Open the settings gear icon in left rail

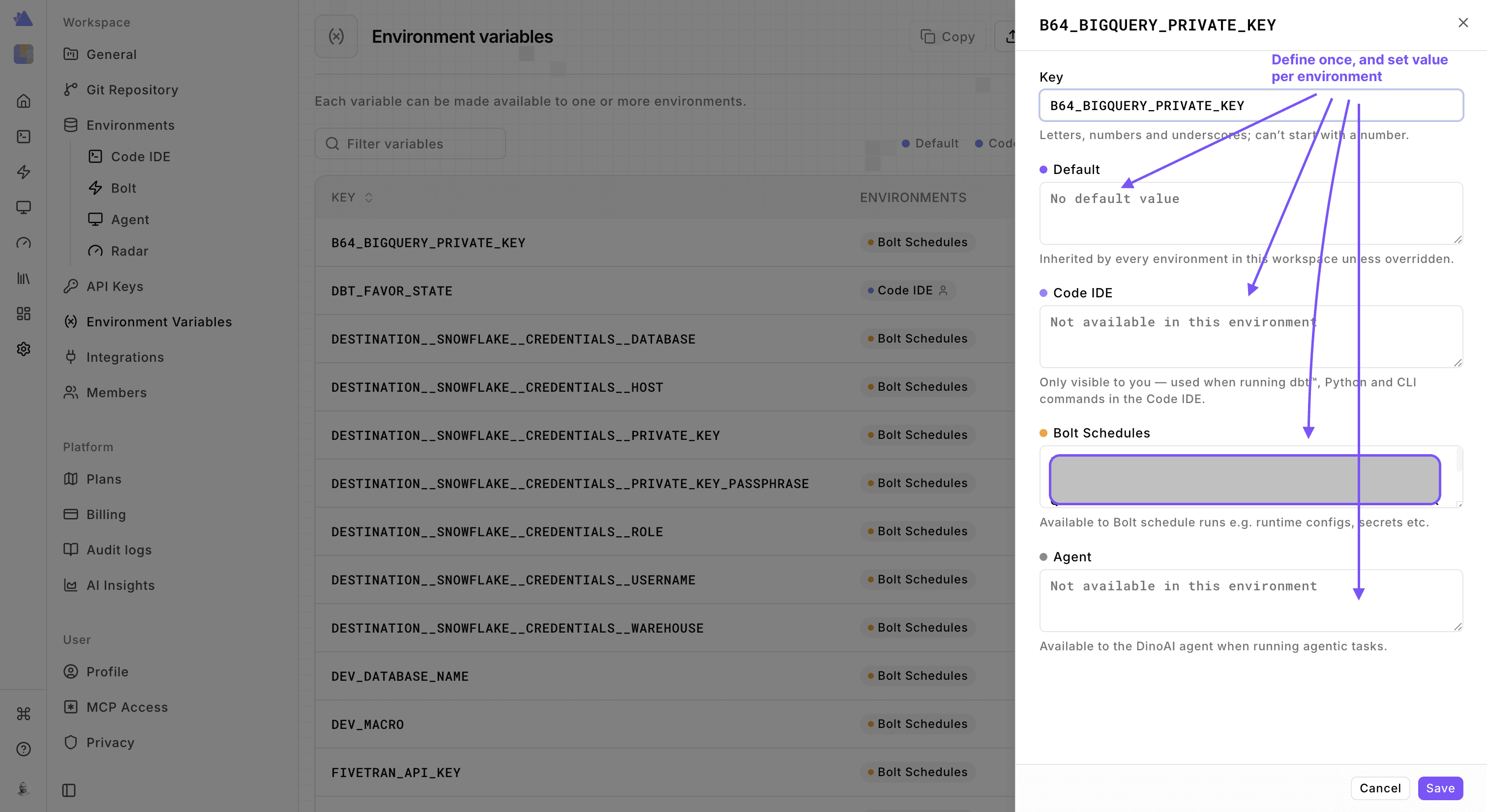[24, 348]
